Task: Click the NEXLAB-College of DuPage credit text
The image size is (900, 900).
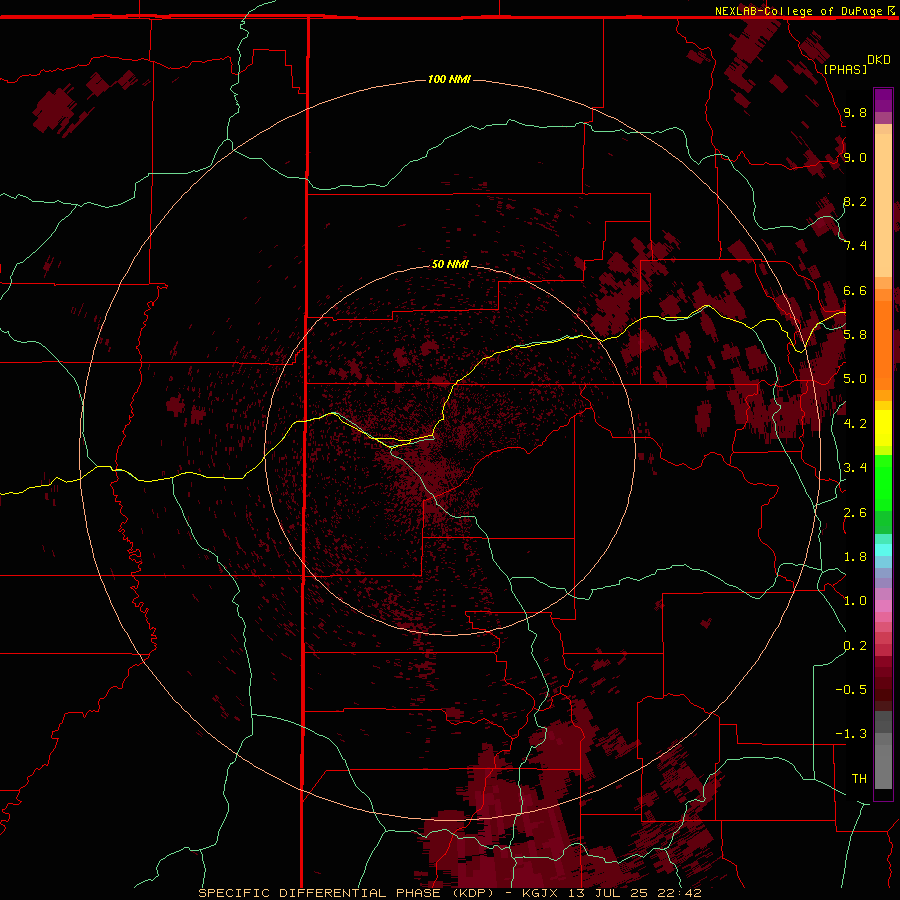Action: [x=799, y=11]
